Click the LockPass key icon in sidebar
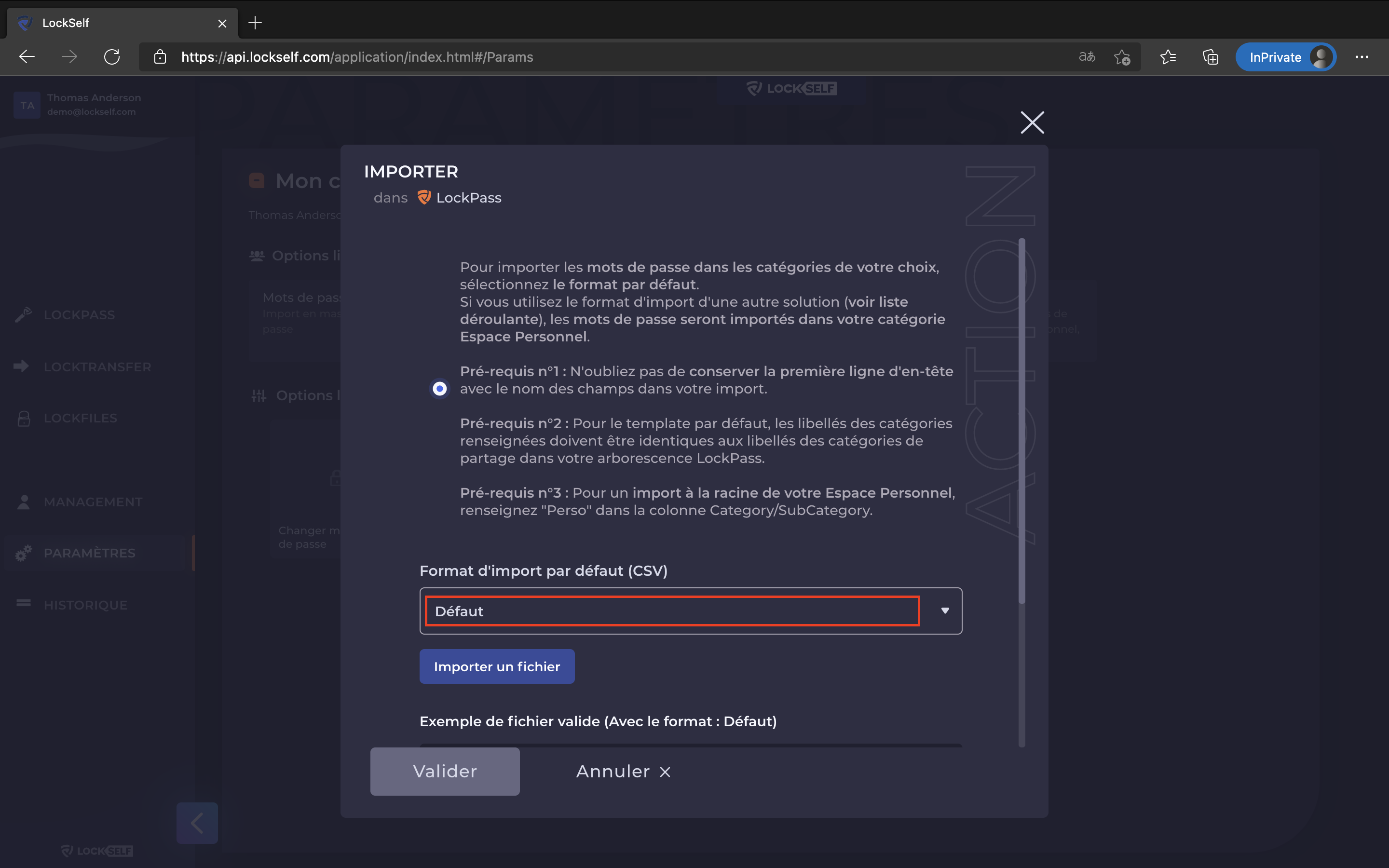The height and width of the screenshot is (868, 1389). (x=24, y=314)
